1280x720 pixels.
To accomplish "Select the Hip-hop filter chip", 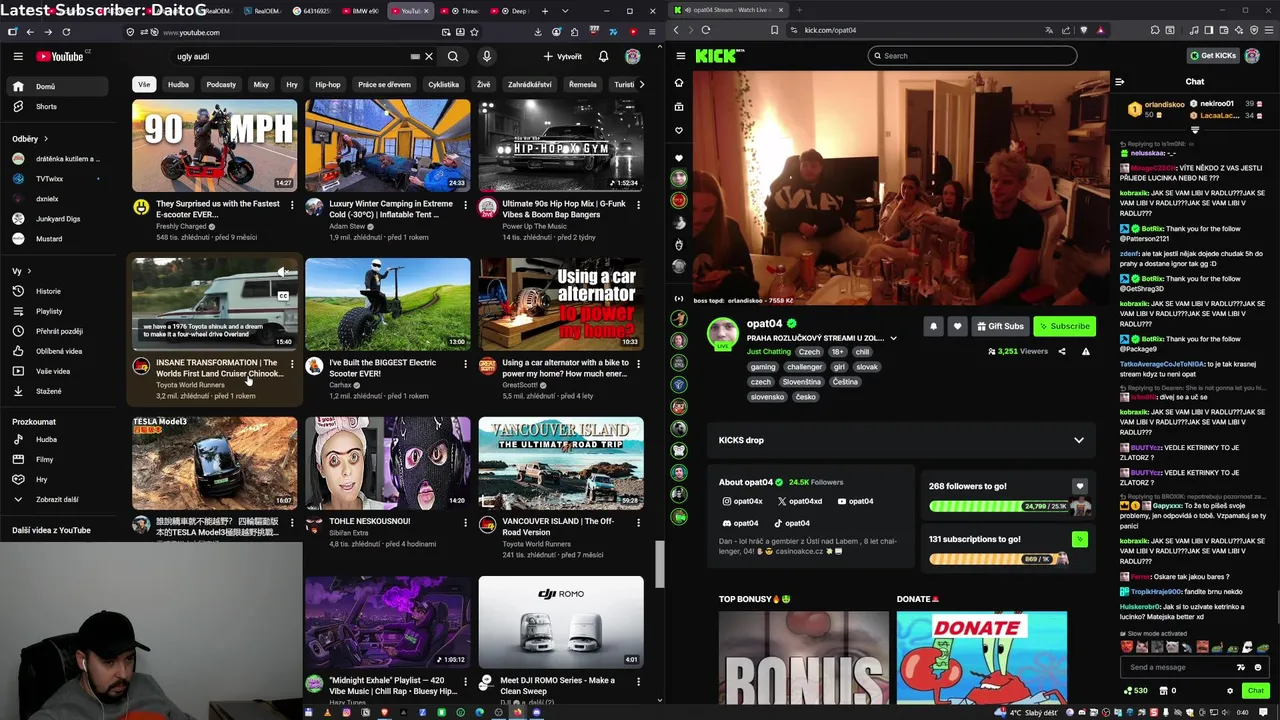I will pyautogui.click(x=328, y=84).
